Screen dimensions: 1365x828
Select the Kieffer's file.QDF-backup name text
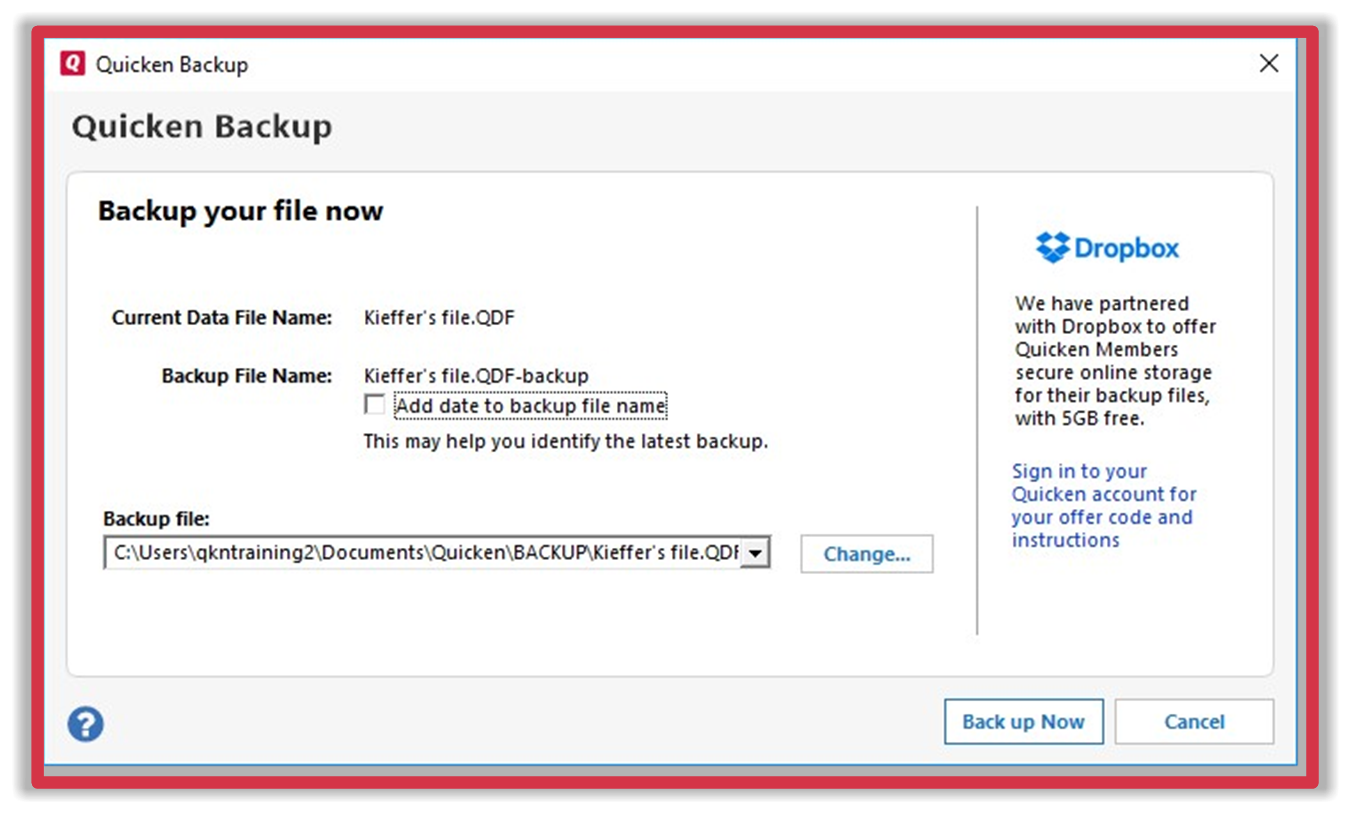click(476, 376)
